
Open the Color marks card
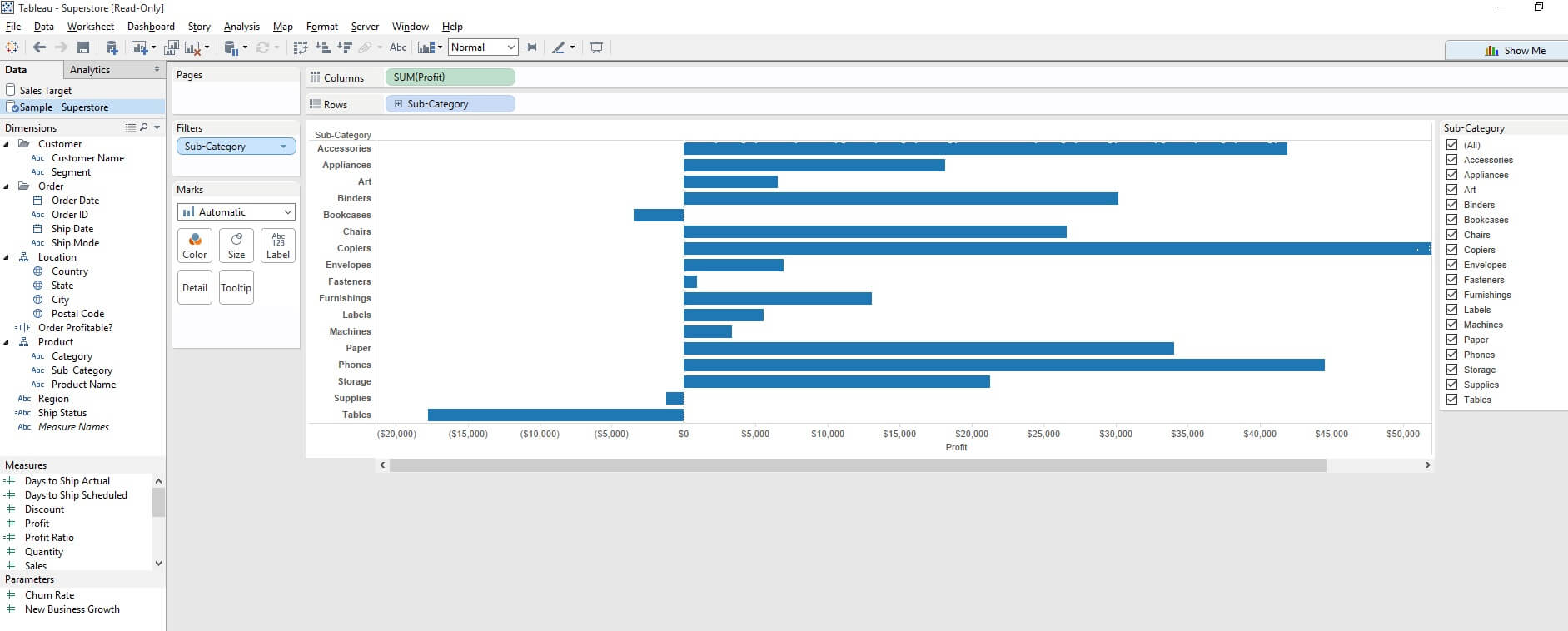pyautogui.click(x=195, y=246)
